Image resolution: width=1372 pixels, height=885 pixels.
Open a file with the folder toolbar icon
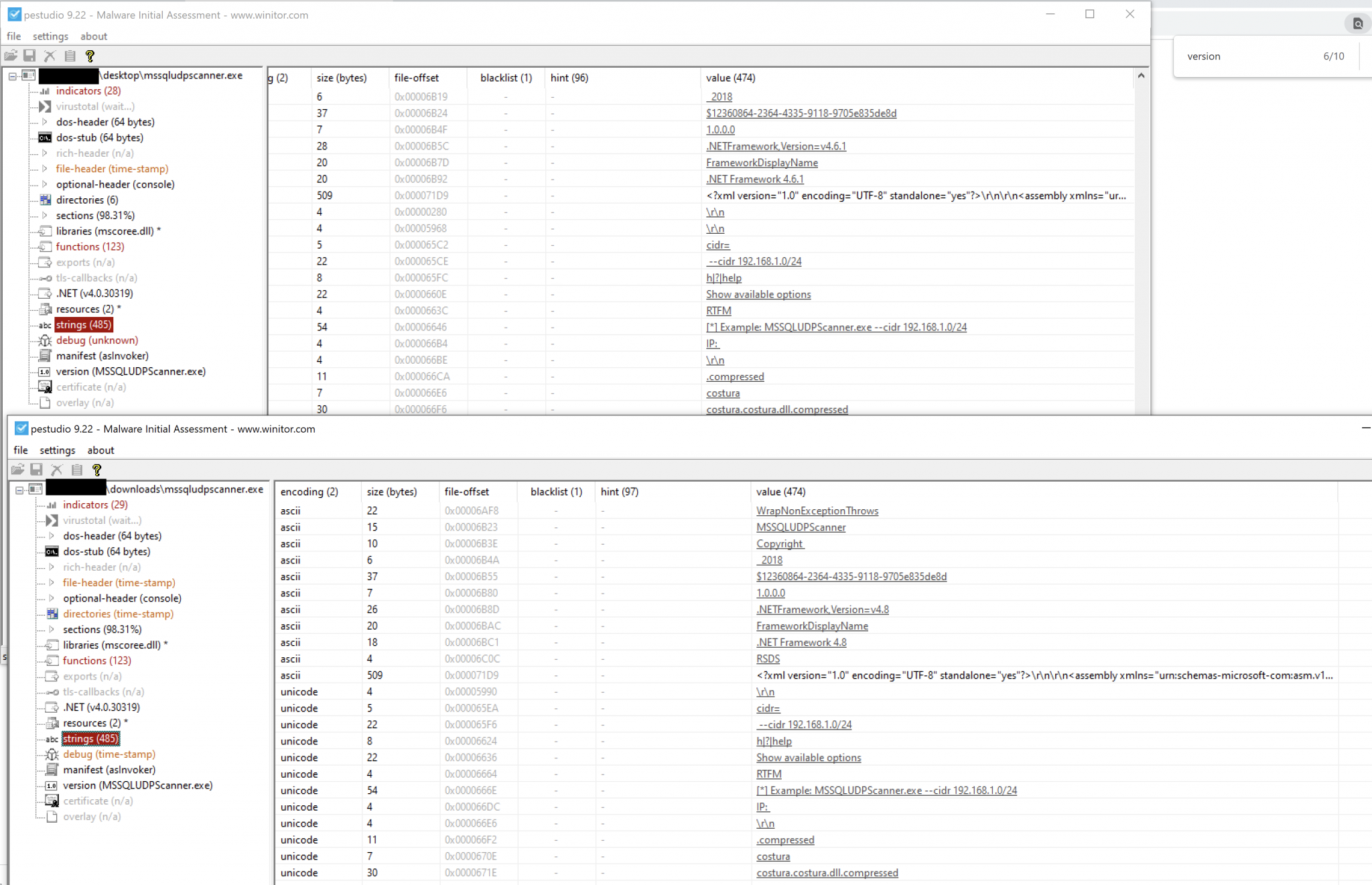[x=11, y=56]
